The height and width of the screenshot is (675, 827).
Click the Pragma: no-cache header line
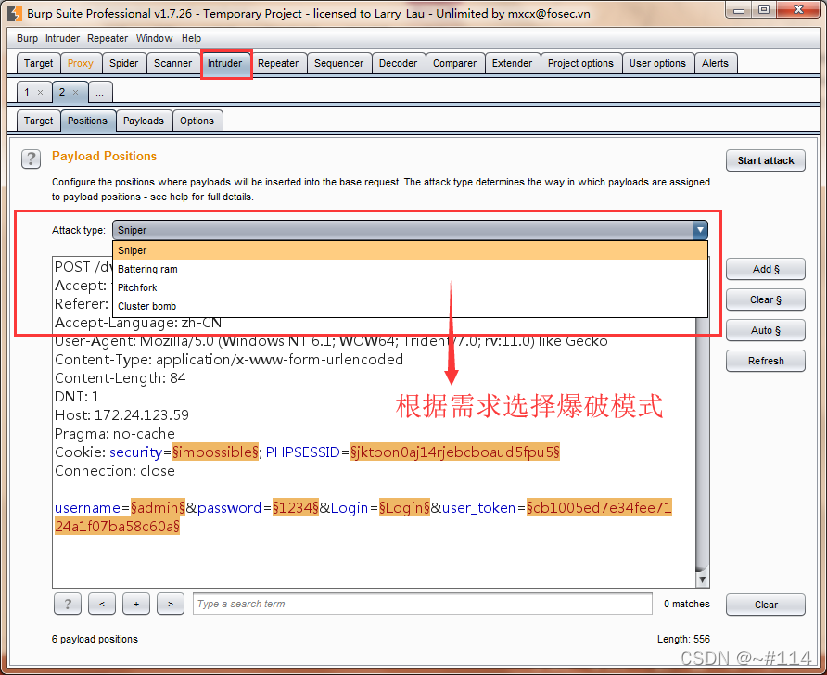[115, 434]
